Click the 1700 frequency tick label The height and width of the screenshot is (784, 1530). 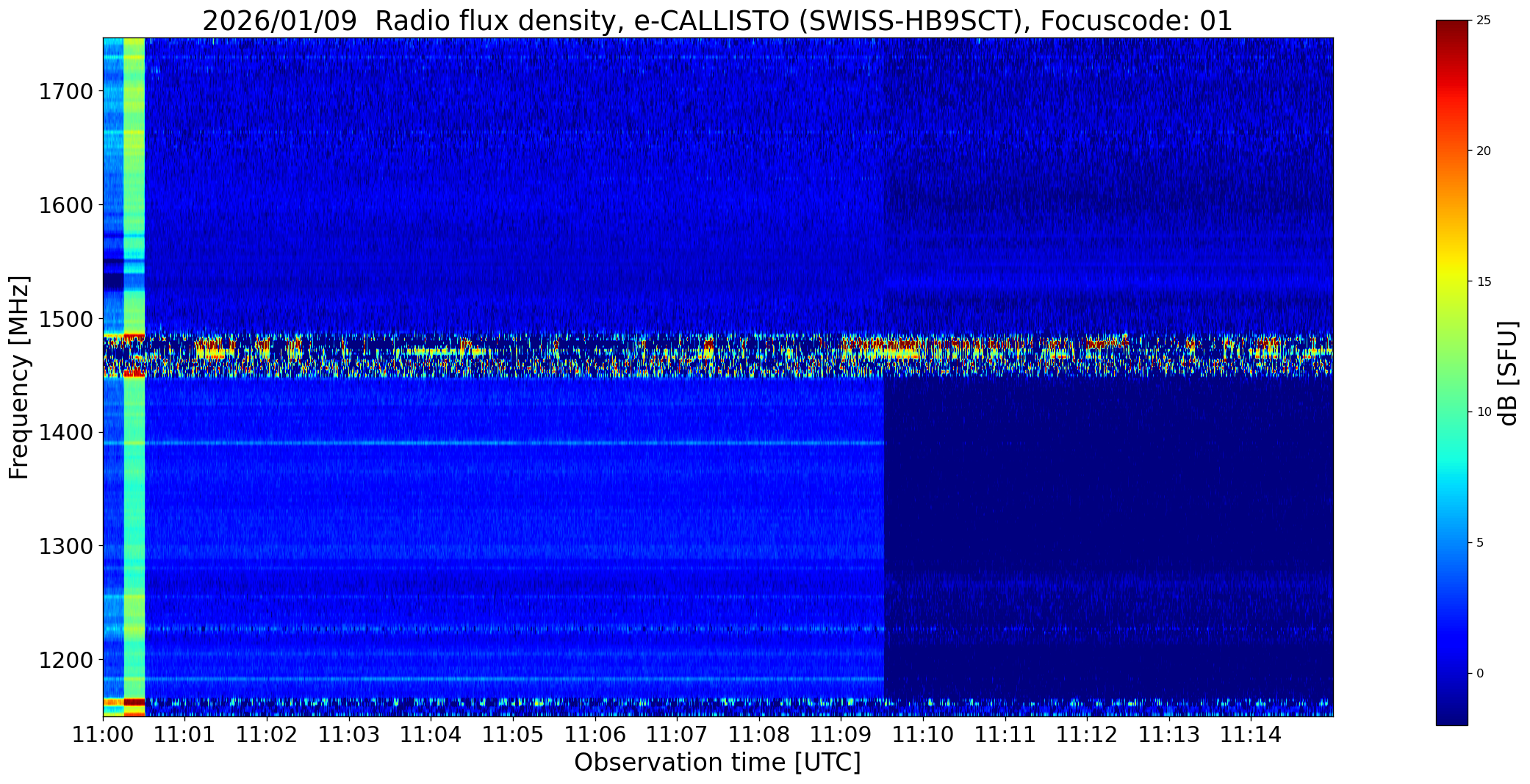65,91
